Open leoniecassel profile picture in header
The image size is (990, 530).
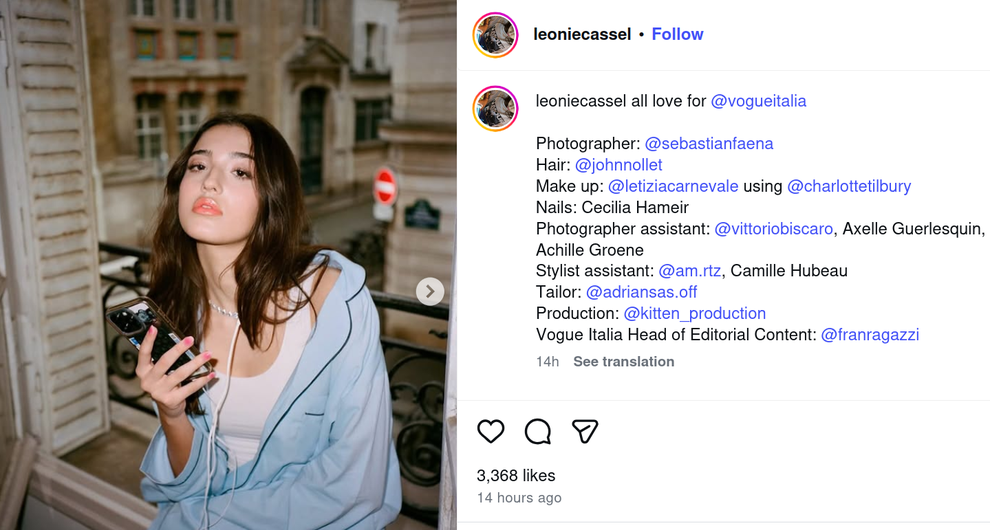[496, 35]
